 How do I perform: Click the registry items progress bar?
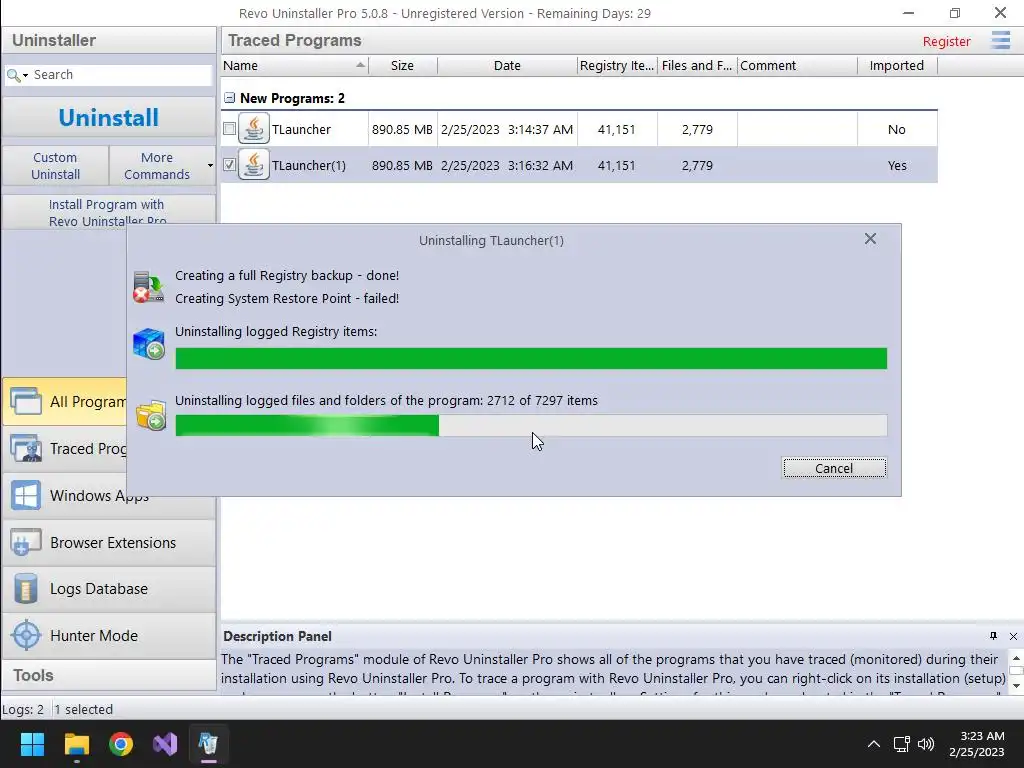click(531, 359)
